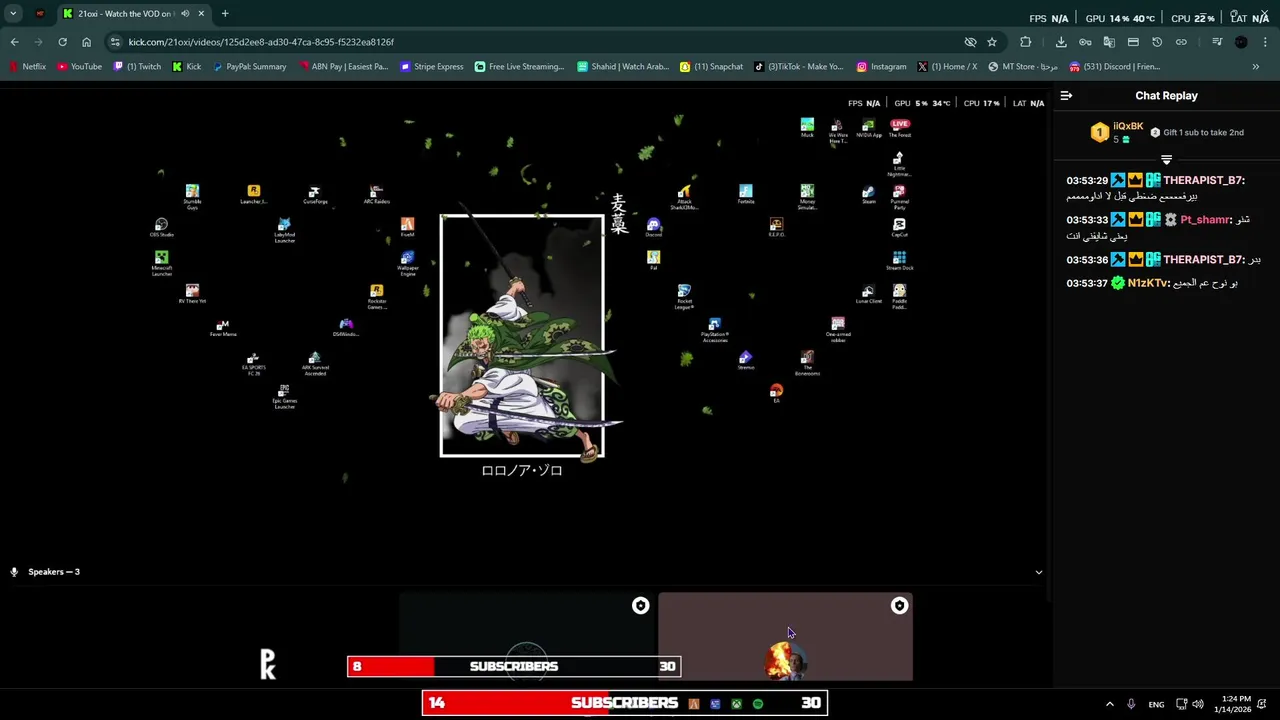Open the (1) Twitch bookmark

tap(137, 67)
